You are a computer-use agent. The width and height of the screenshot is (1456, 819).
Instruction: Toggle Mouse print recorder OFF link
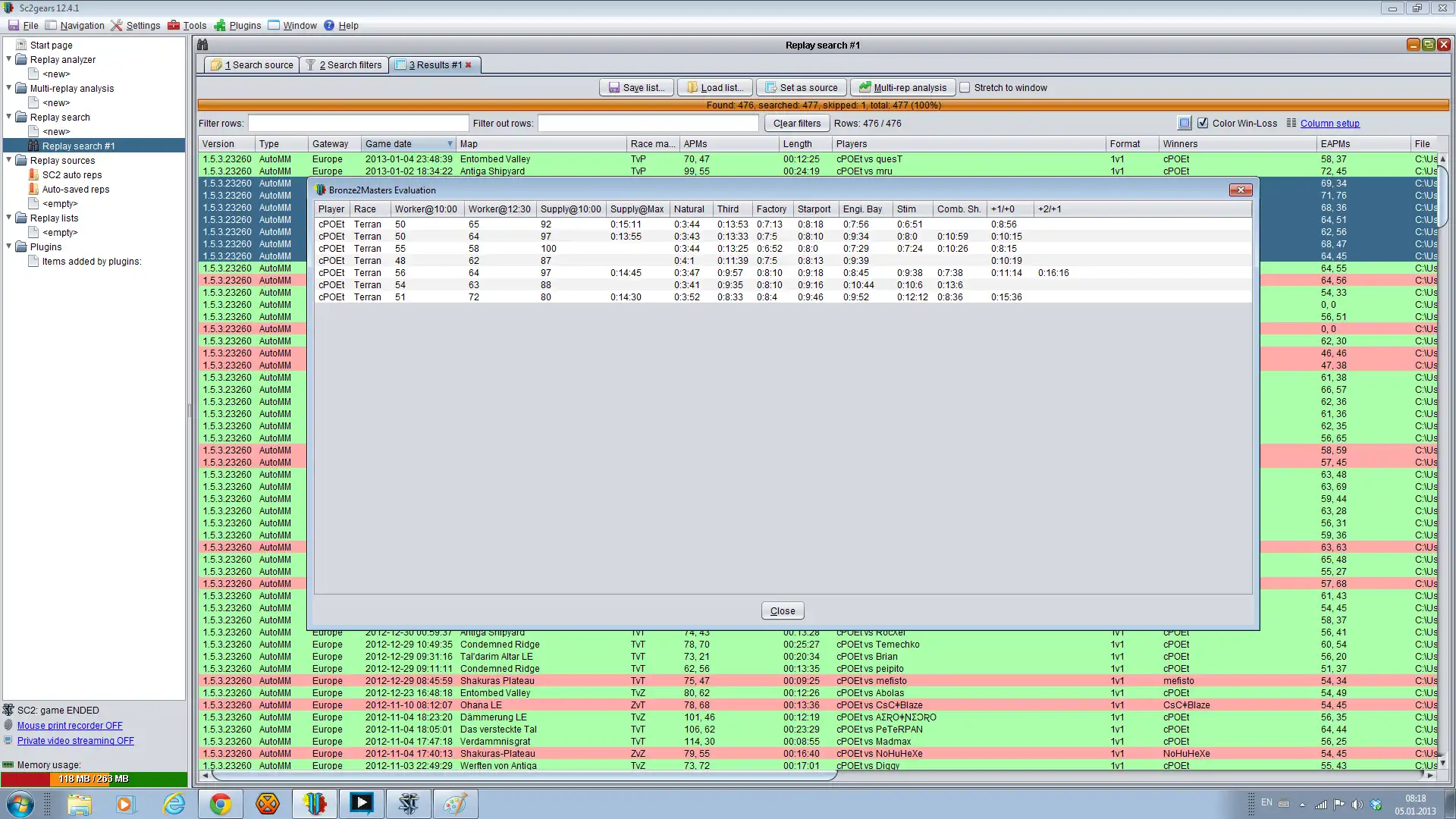70,726
